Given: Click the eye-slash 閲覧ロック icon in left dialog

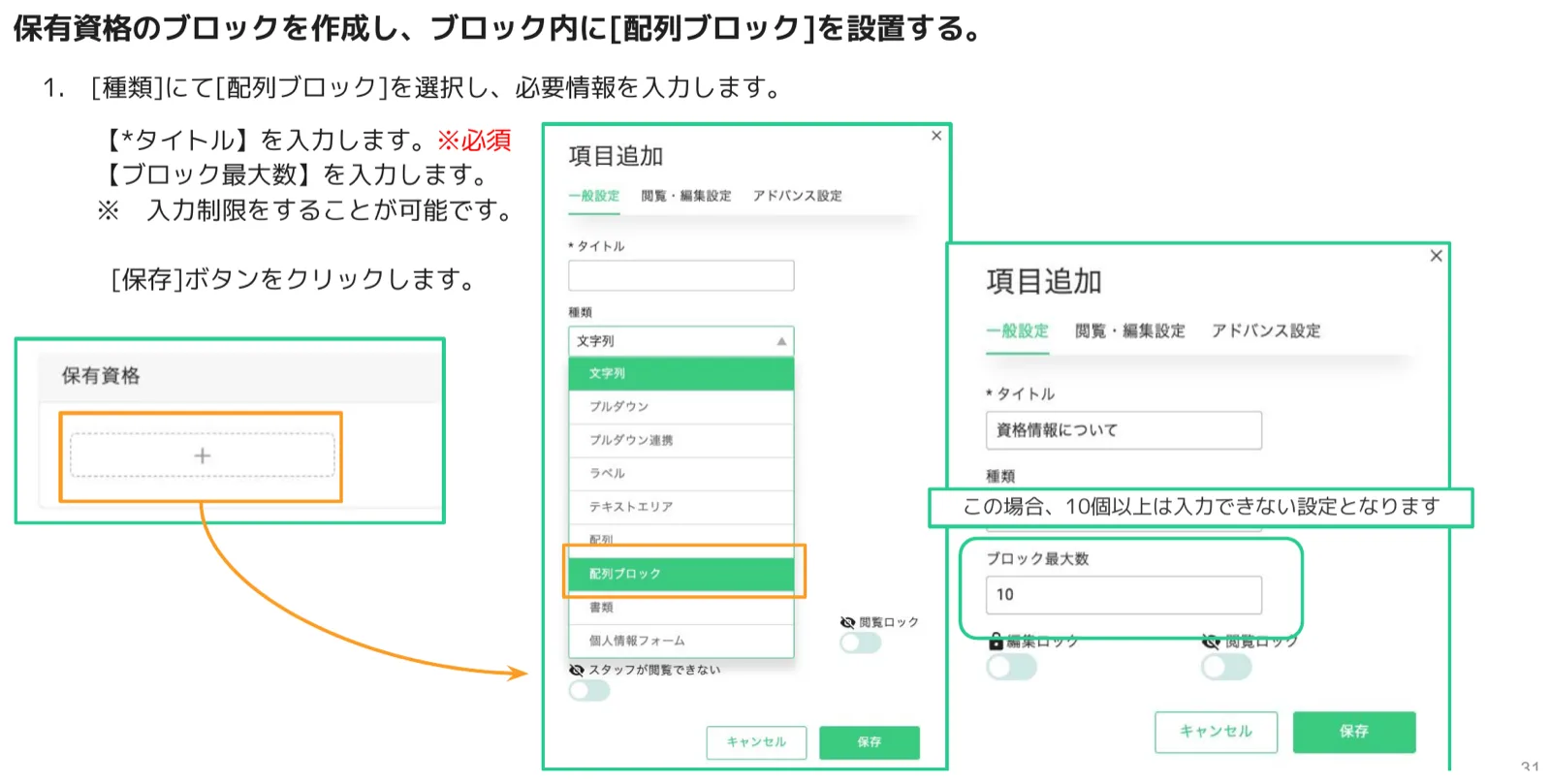Looking at the screenshot, I should 848,622.
